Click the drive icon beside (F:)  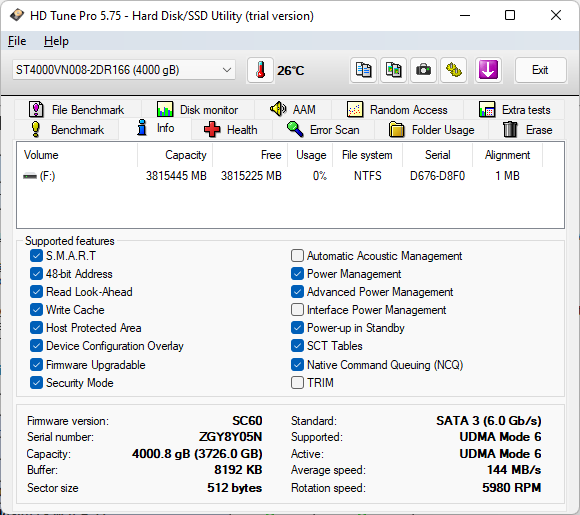(30, 176)
